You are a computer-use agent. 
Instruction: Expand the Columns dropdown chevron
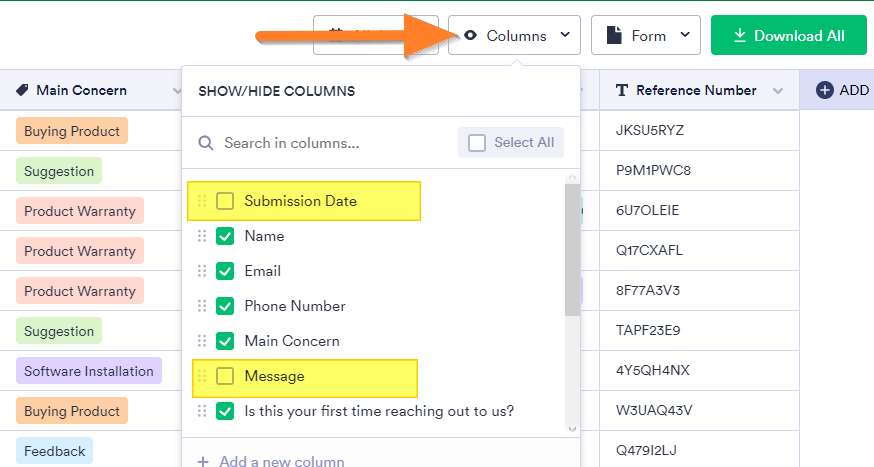click(x=565, y=36)
